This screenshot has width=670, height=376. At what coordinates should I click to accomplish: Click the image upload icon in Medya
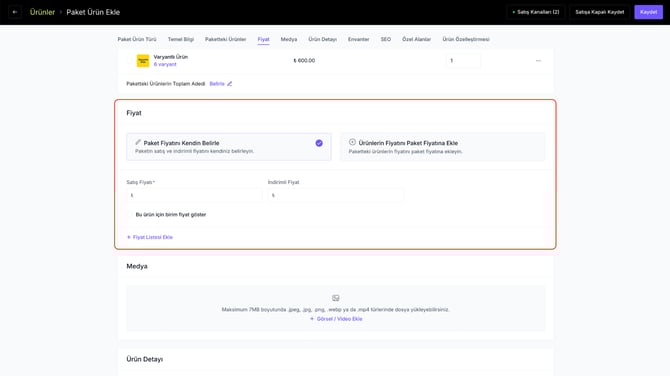335,298
